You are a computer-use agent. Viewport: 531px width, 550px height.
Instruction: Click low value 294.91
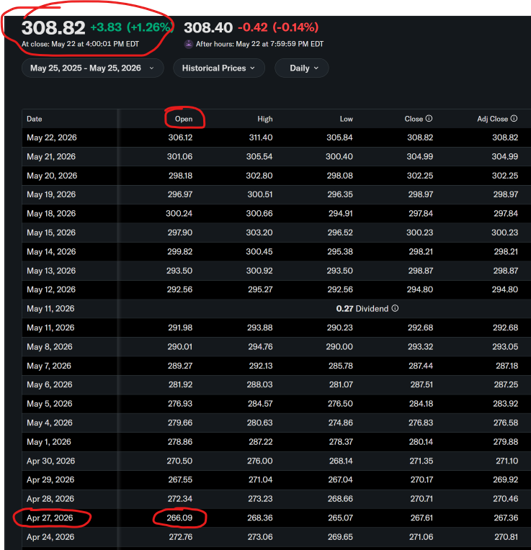pyautogui.click(x=341, y=213)
